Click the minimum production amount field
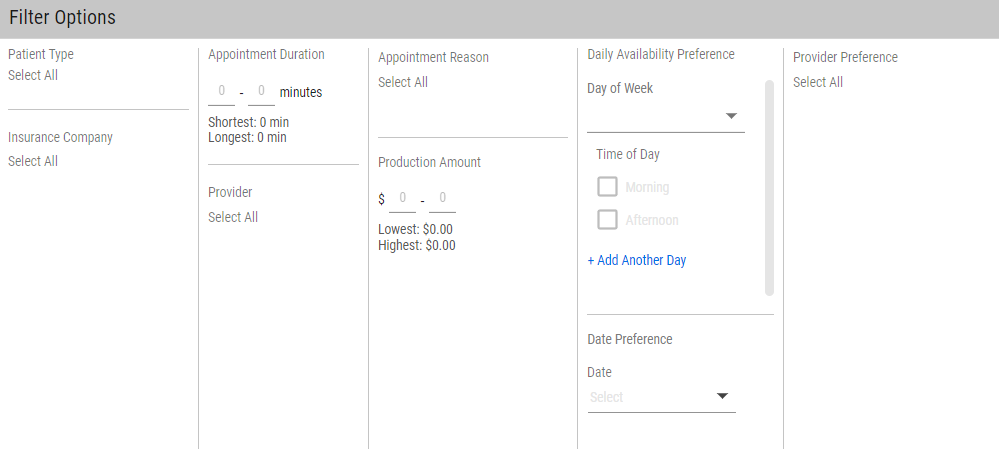999x449 pixels. pyautogui.click(x=403, y=199)
